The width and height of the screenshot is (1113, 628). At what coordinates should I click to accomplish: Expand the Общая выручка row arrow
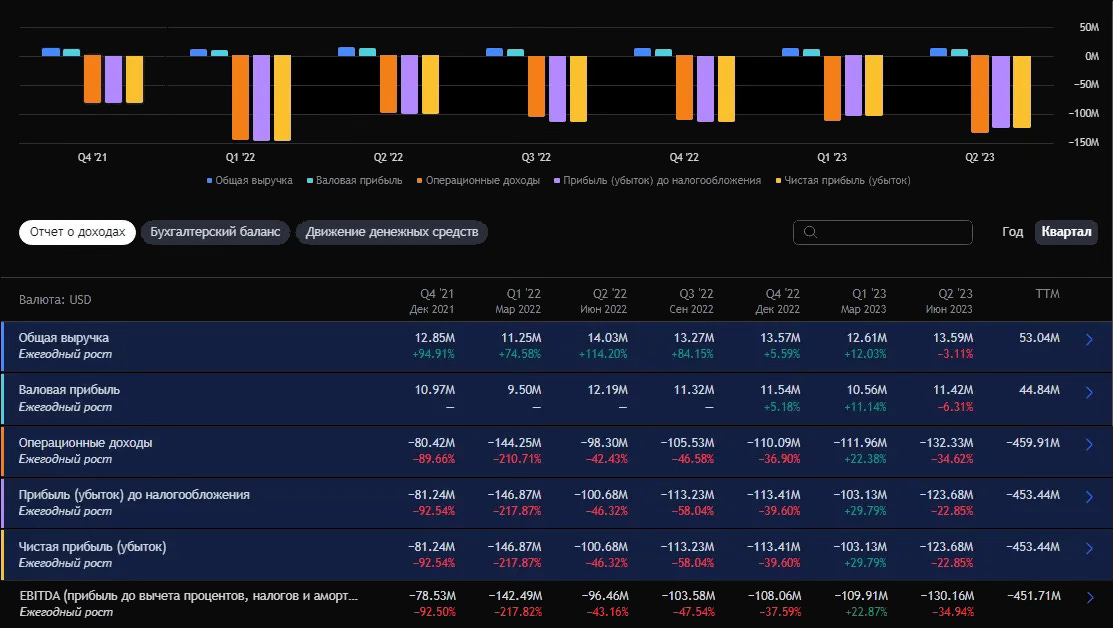(1089, 340)
